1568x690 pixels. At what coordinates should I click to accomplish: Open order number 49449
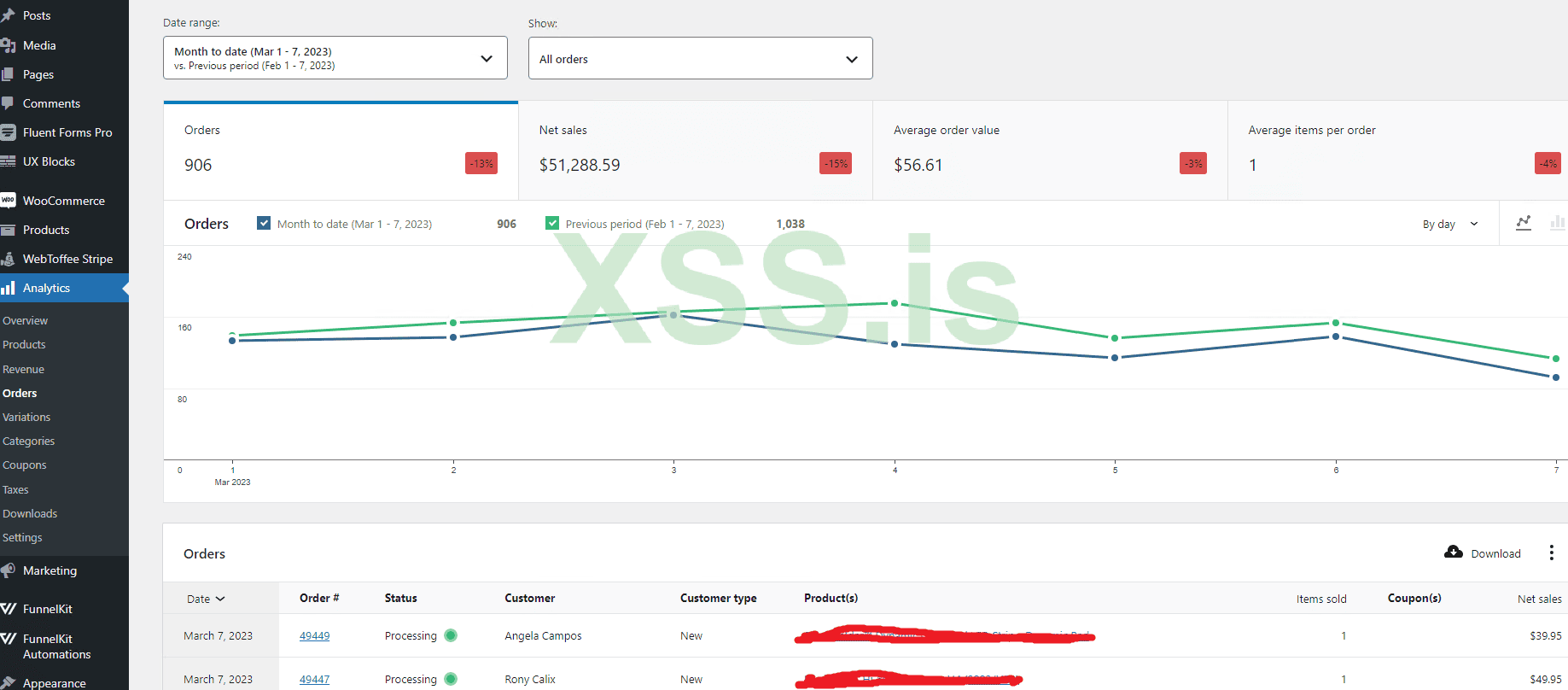coord(314,635)
